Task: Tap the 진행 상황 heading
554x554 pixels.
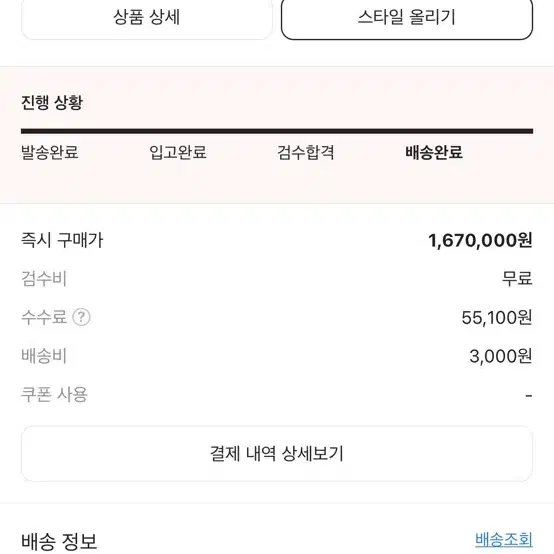Action: coord(52,102)
